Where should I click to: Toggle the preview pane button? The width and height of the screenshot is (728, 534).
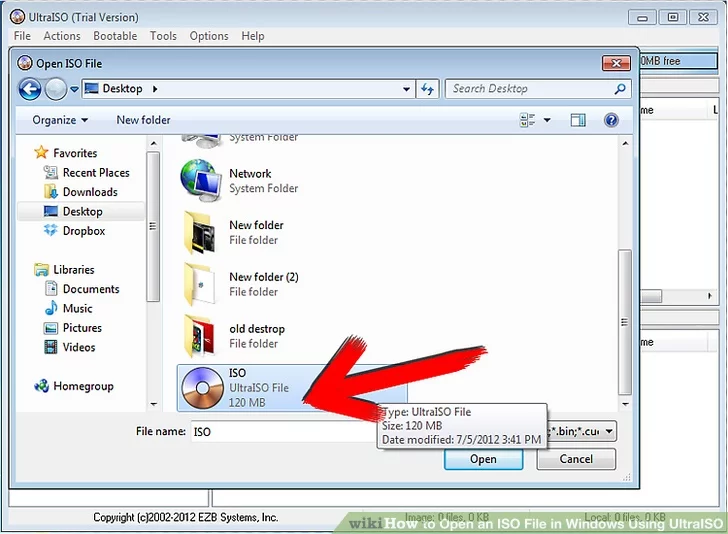578,120
